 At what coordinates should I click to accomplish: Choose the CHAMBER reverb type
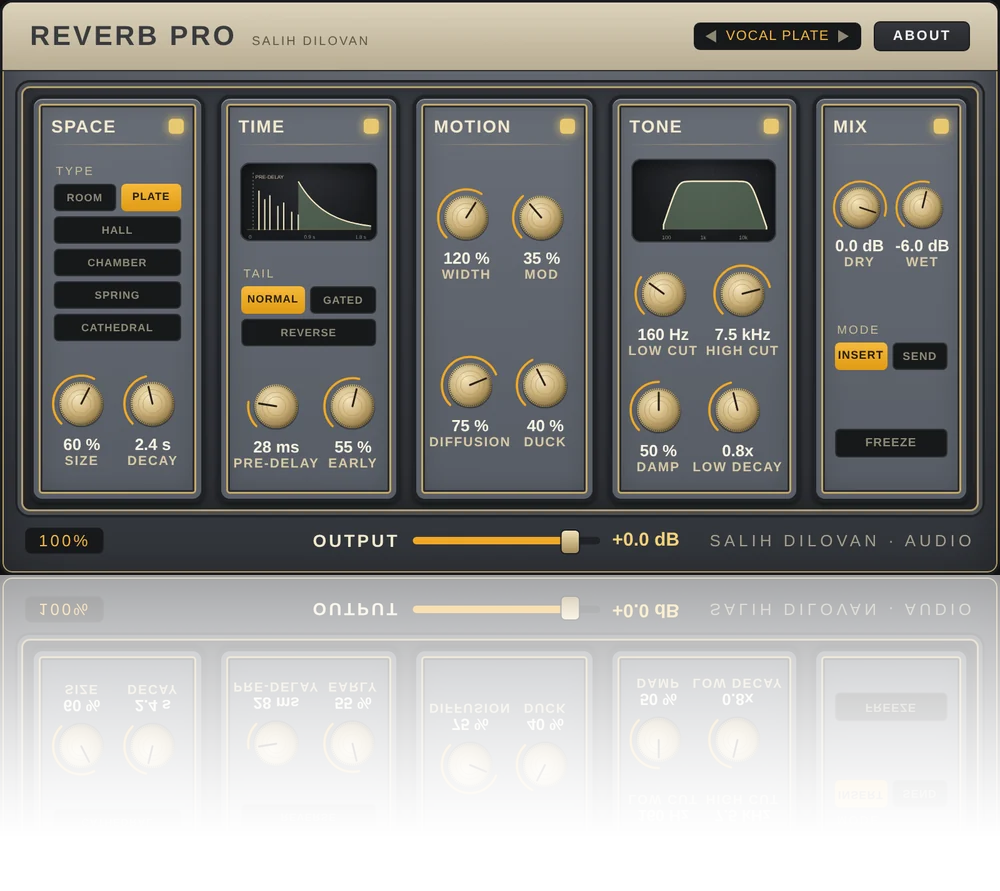(x=117, y=263)
